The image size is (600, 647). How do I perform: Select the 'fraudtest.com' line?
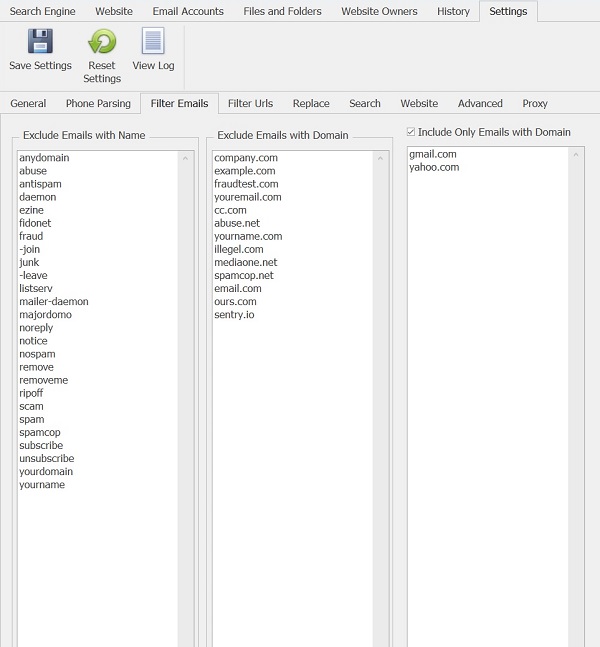[x=246, y=184]
